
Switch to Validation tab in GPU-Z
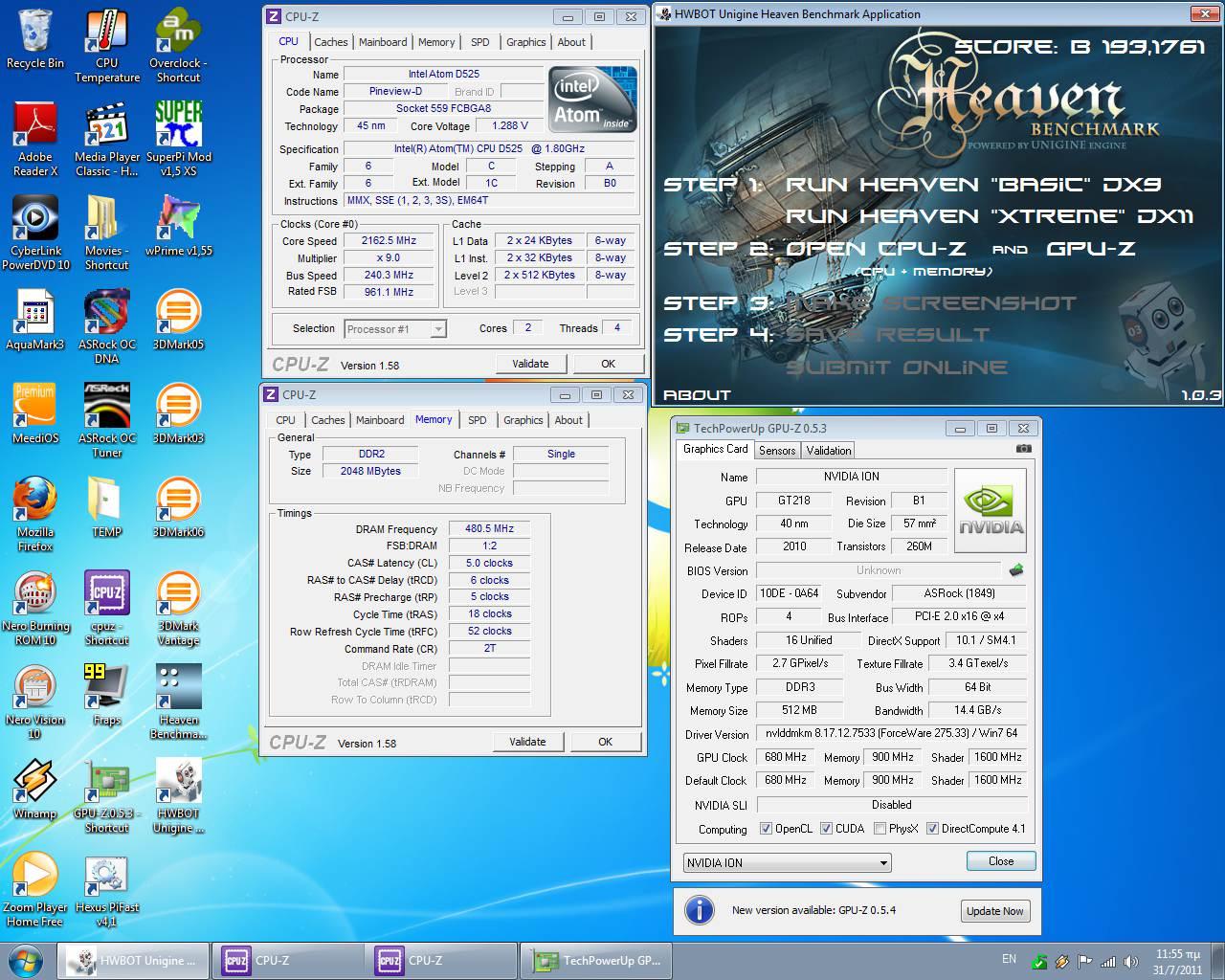(x=829, y=450)
